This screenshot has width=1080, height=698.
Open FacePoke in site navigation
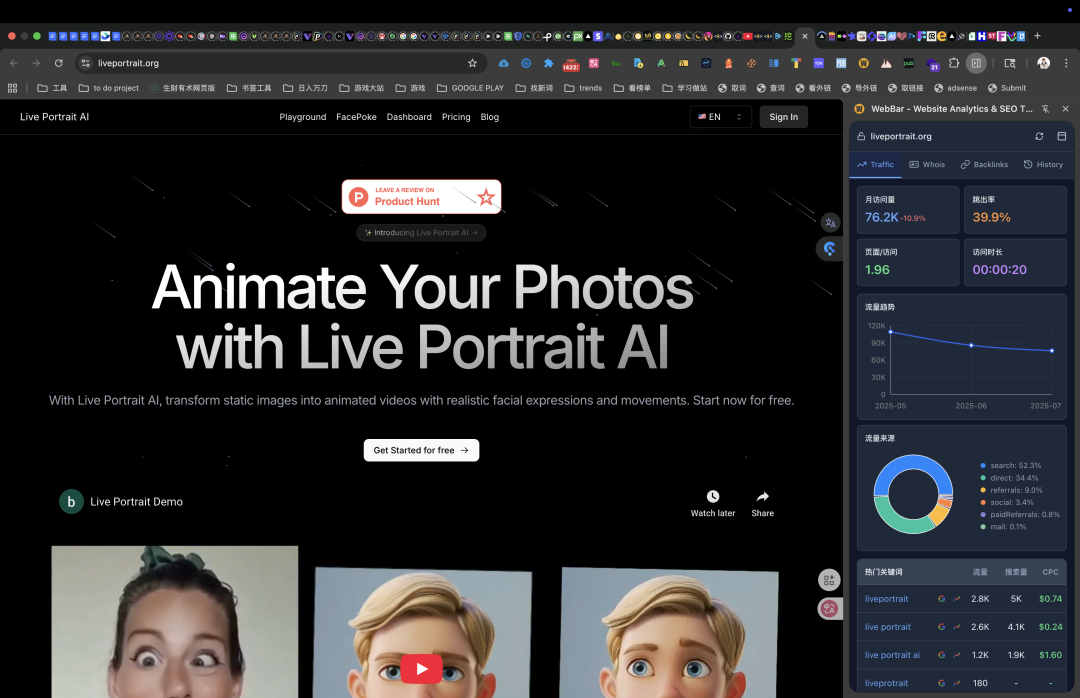click(x=356, y=117)
